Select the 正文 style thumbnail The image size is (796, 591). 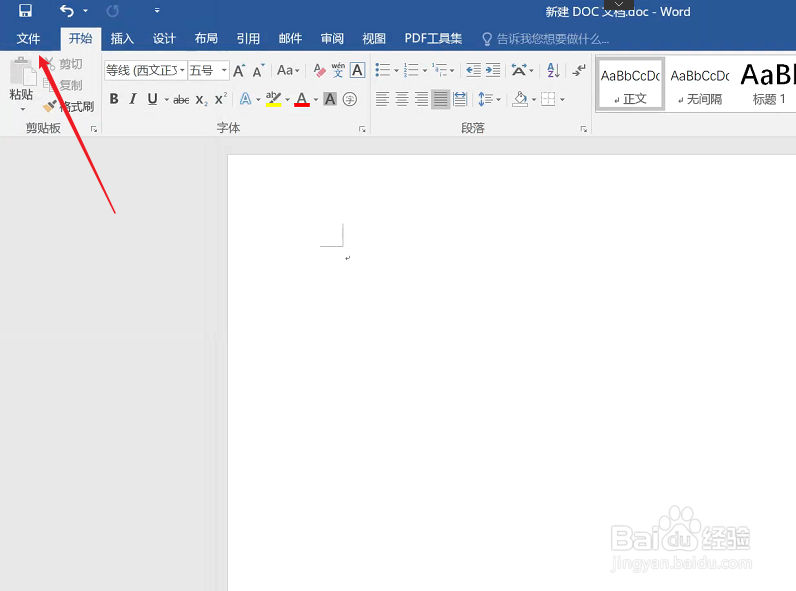pos(630,84)
